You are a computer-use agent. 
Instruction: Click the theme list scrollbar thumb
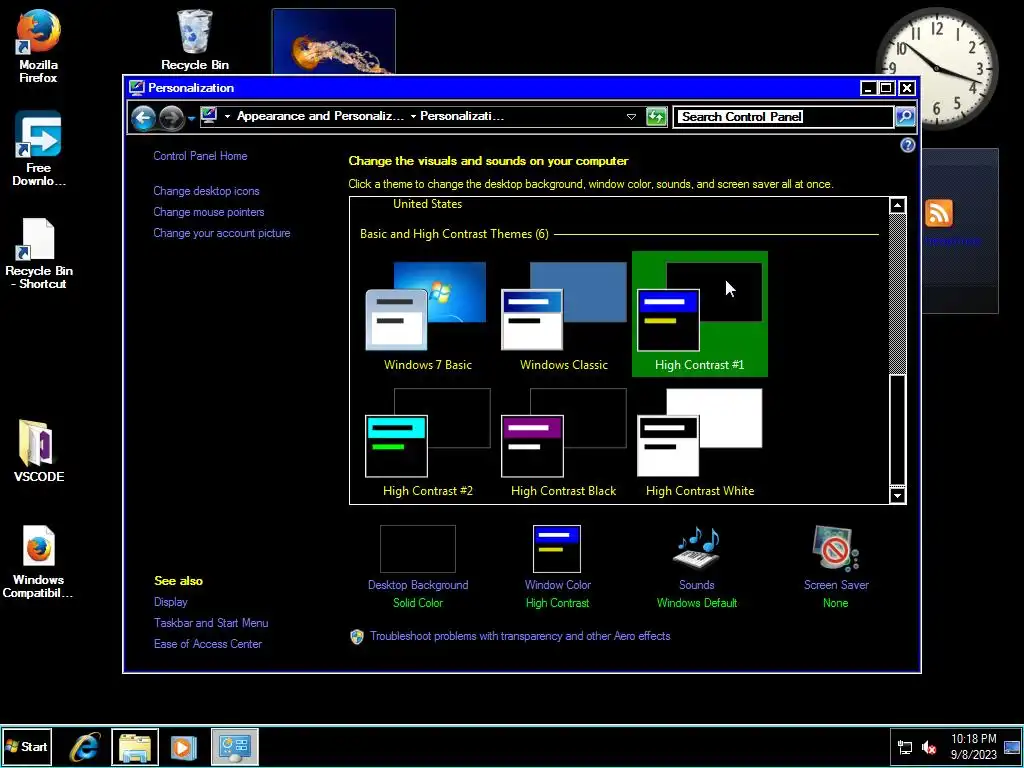click(897, 430)
